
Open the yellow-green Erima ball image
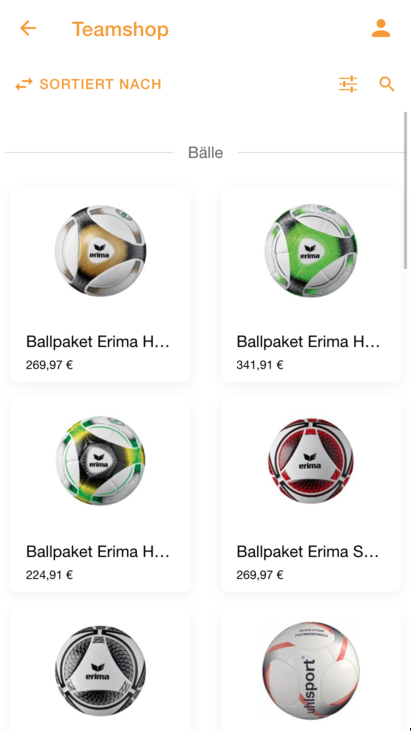click(100, 461)
